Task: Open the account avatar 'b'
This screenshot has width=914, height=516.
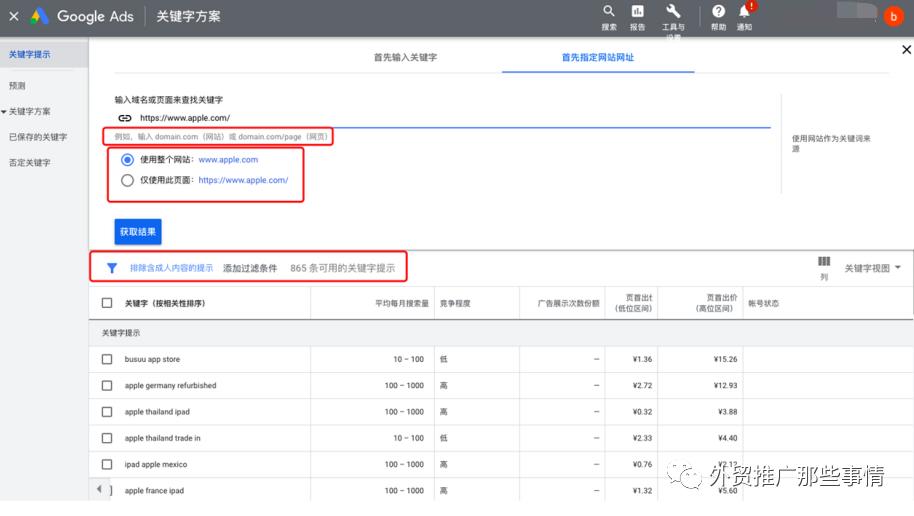Action: tap(893, 16)
